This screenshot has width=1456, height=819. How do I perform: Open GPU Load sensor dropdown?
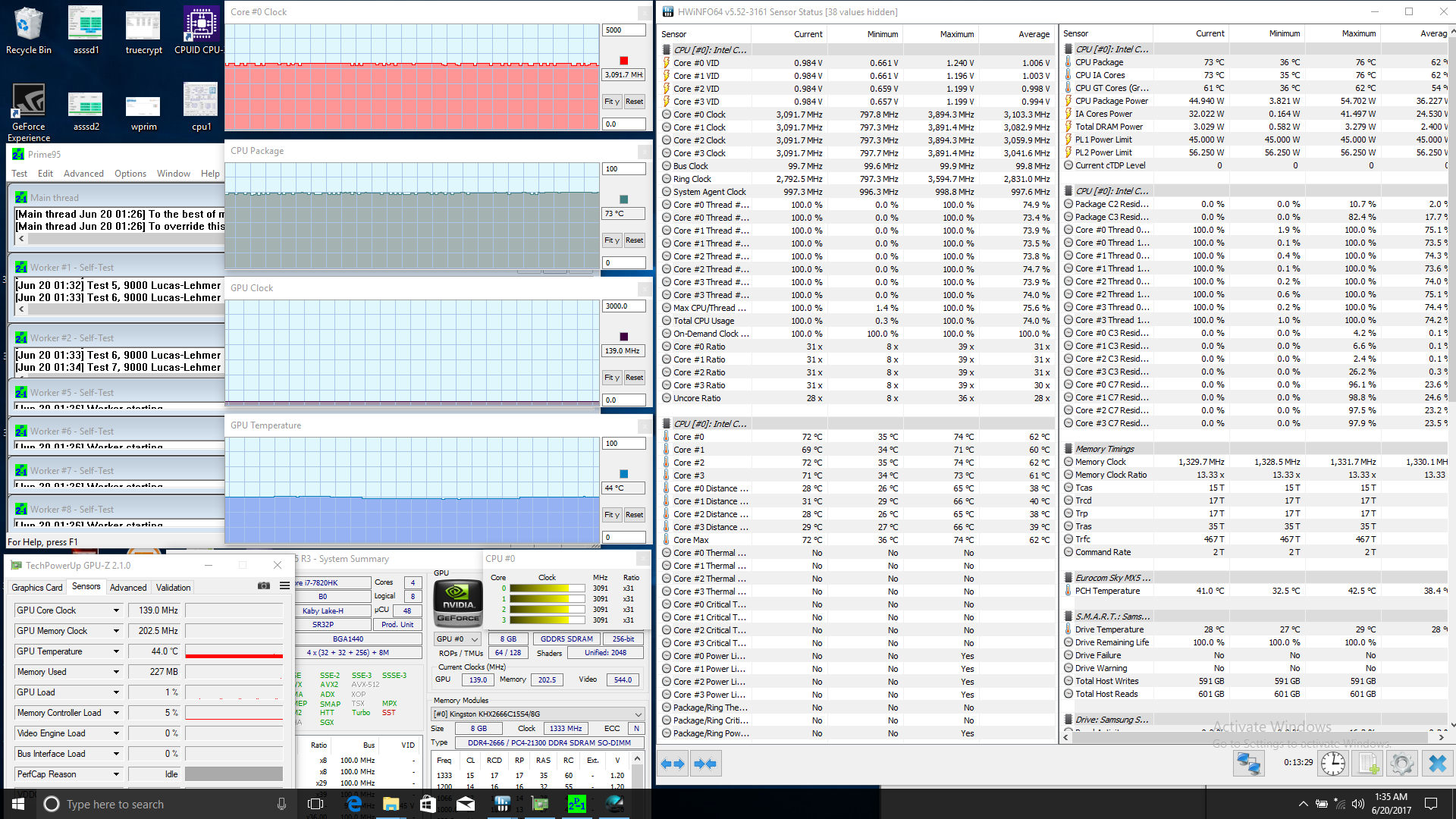(x=116, y=692)
